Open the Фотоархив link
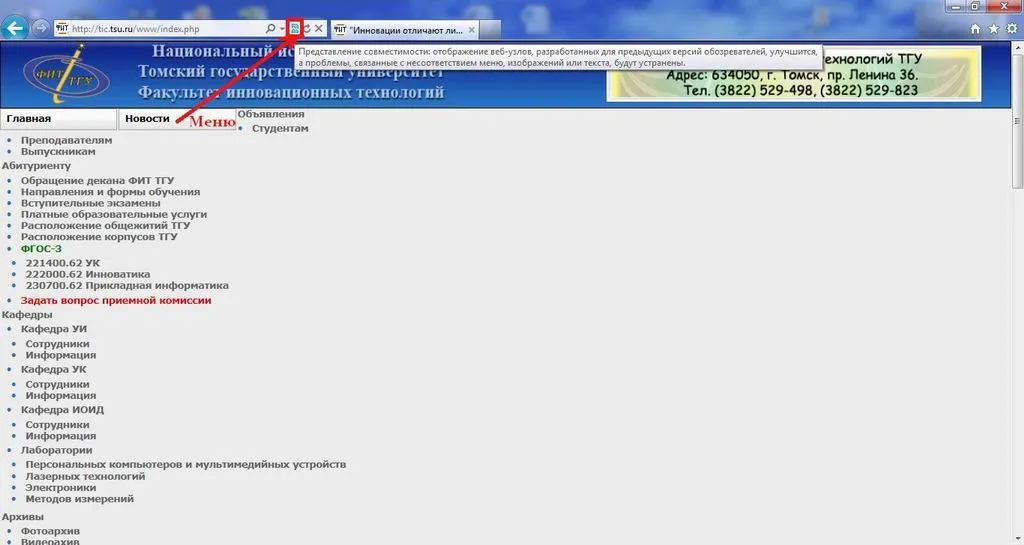 [50, 531]
